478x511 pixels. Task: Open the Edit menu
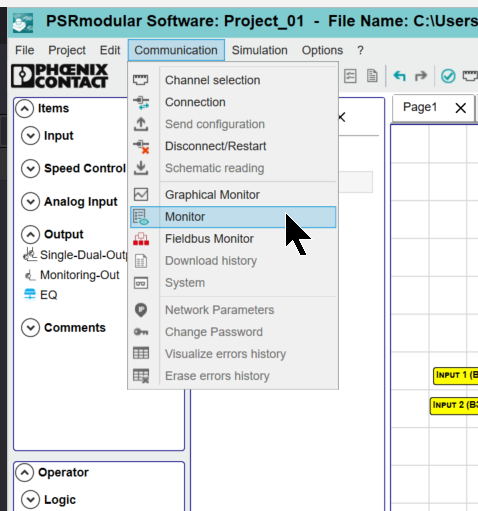[x=110, y=50]
